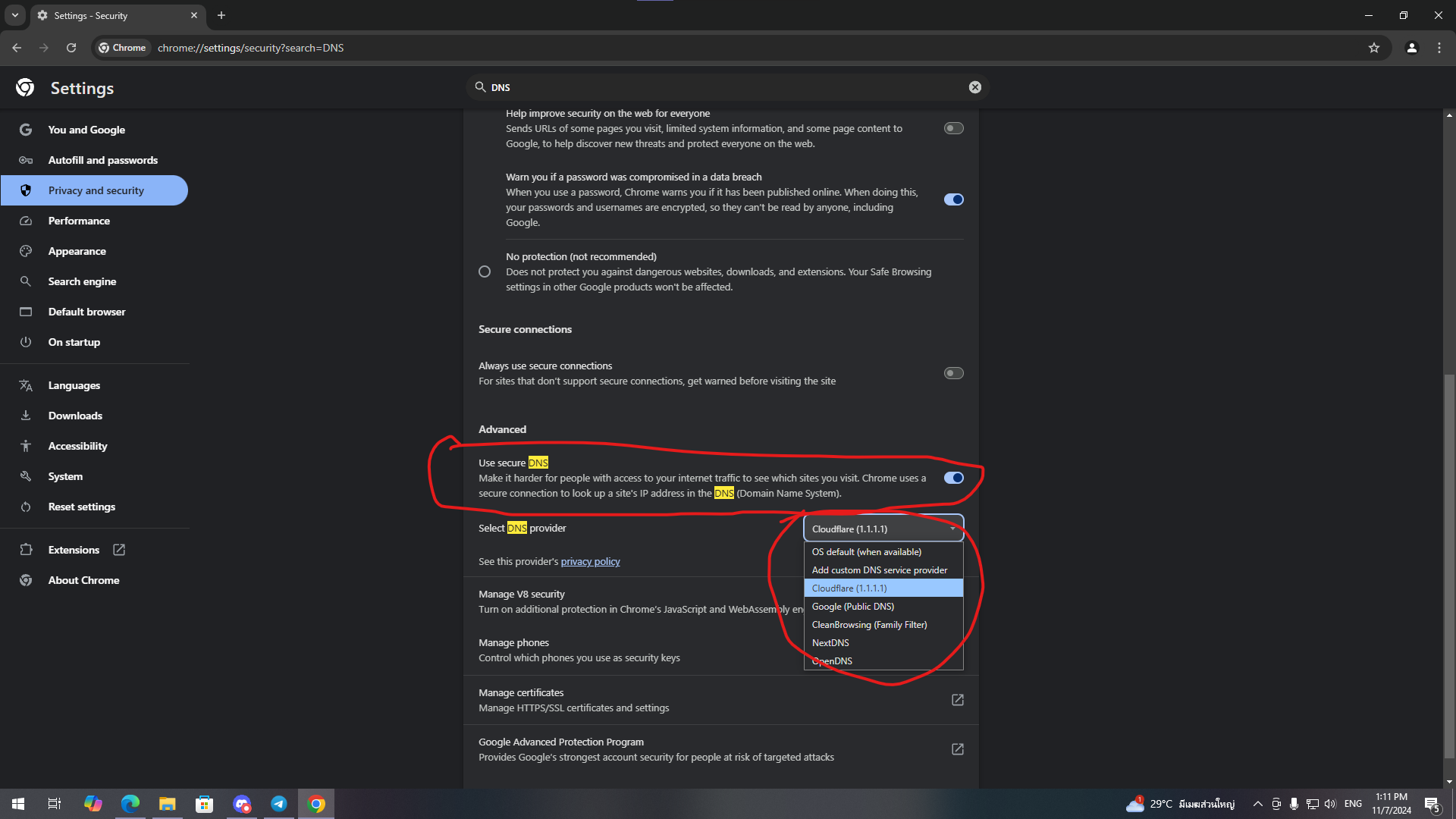
Task: Choose OS default (when available) option
Action: 883,552
